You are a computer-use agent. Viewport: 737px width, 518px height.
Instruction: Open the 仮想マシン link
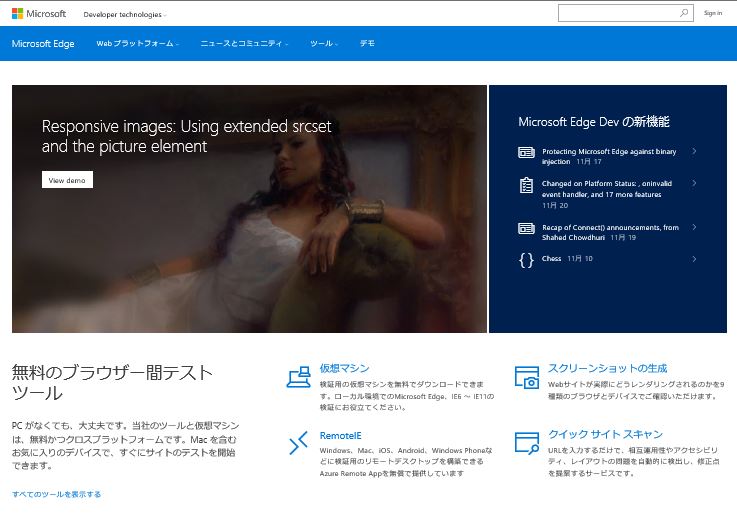[x=345, y=368]
